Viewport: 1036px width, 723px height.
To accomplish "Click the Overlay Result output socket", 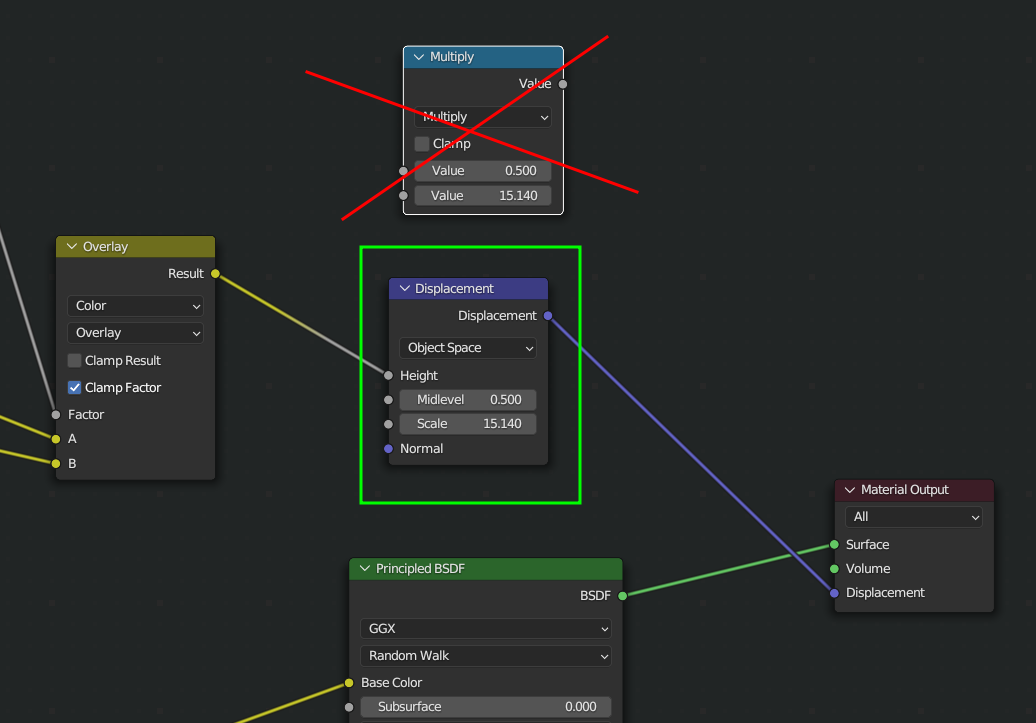I will [x=215, y=274].
